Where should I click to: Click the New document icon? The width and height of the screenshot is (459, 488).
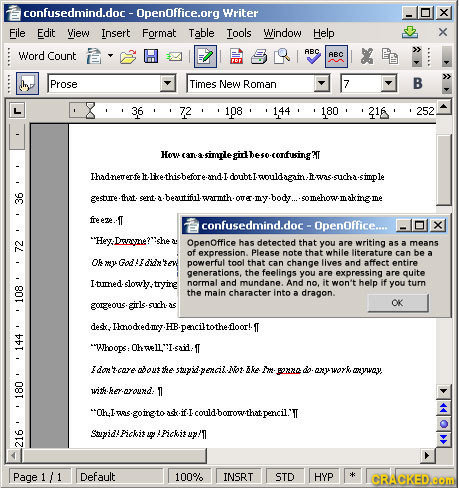94,56
